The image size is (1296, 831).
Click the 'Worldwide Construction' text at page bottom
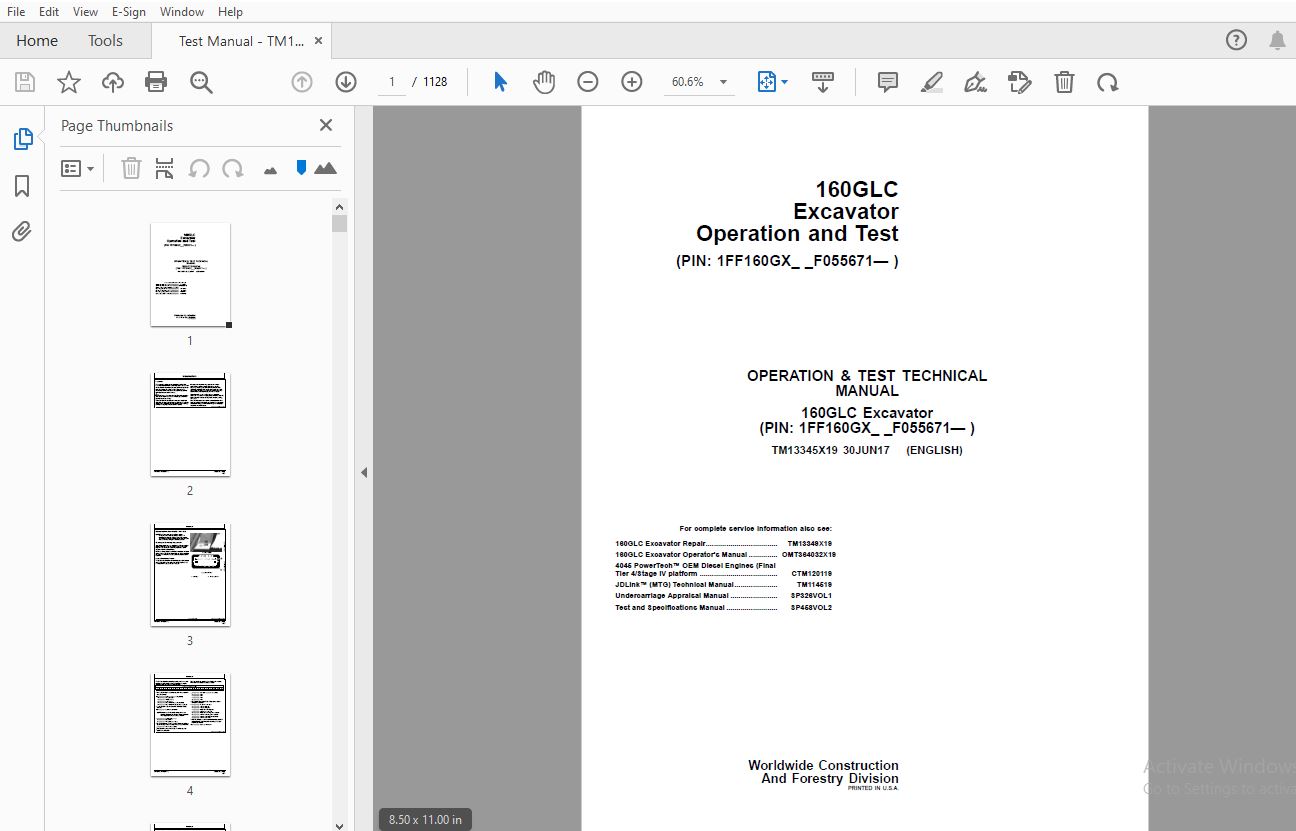coord(823,765)
